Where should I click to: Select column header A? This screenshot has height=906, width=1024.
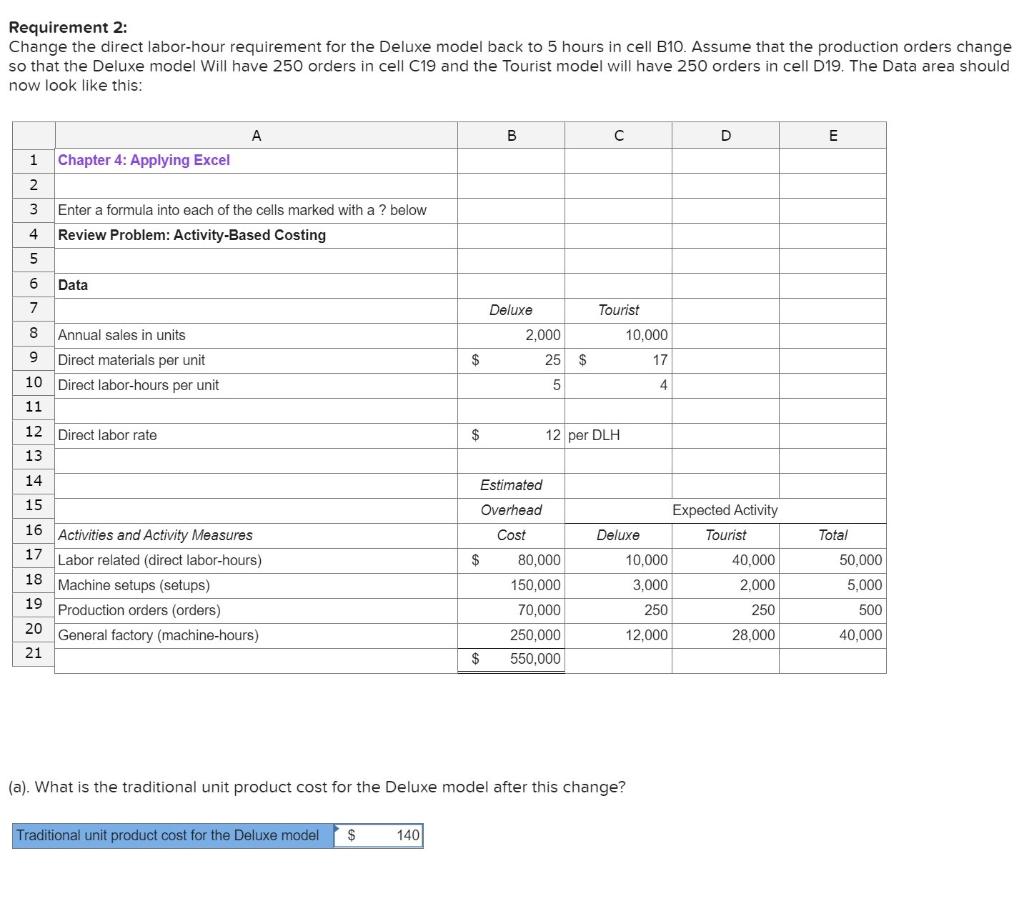[255, 134]
